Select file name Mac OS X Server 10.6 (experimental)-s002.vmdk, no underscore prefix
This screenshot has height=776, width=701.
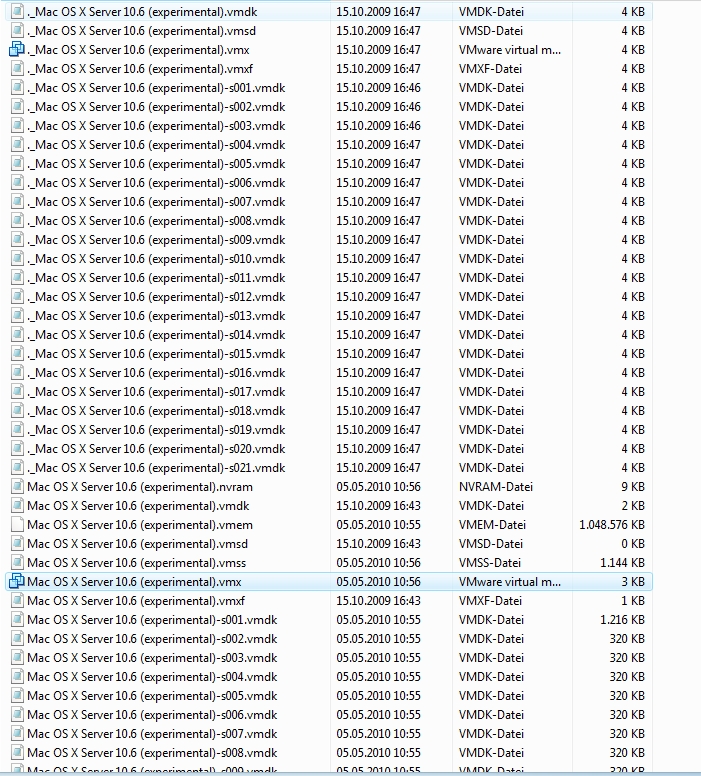[152, 639]
